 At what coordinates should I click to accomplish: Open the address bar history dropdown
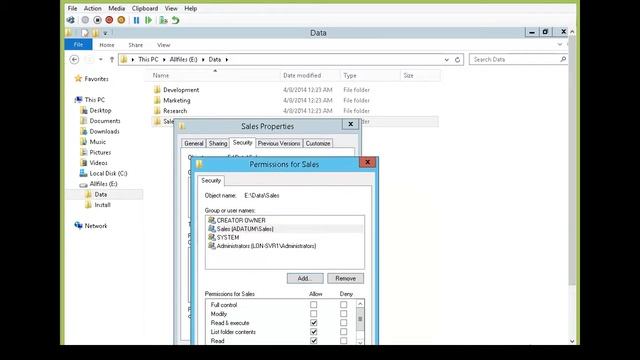click(x=447, y=60)
